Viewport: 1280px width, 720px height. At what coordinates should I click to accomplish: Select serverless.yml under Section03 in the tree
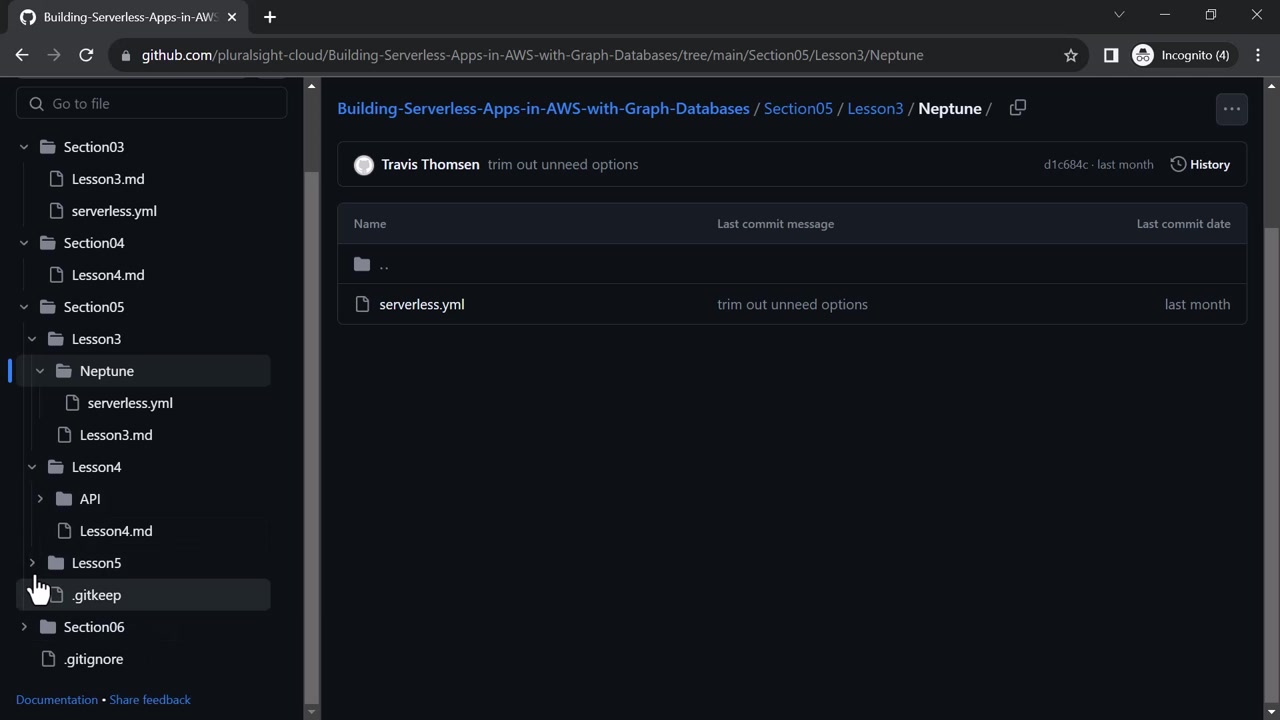(114, 211)
